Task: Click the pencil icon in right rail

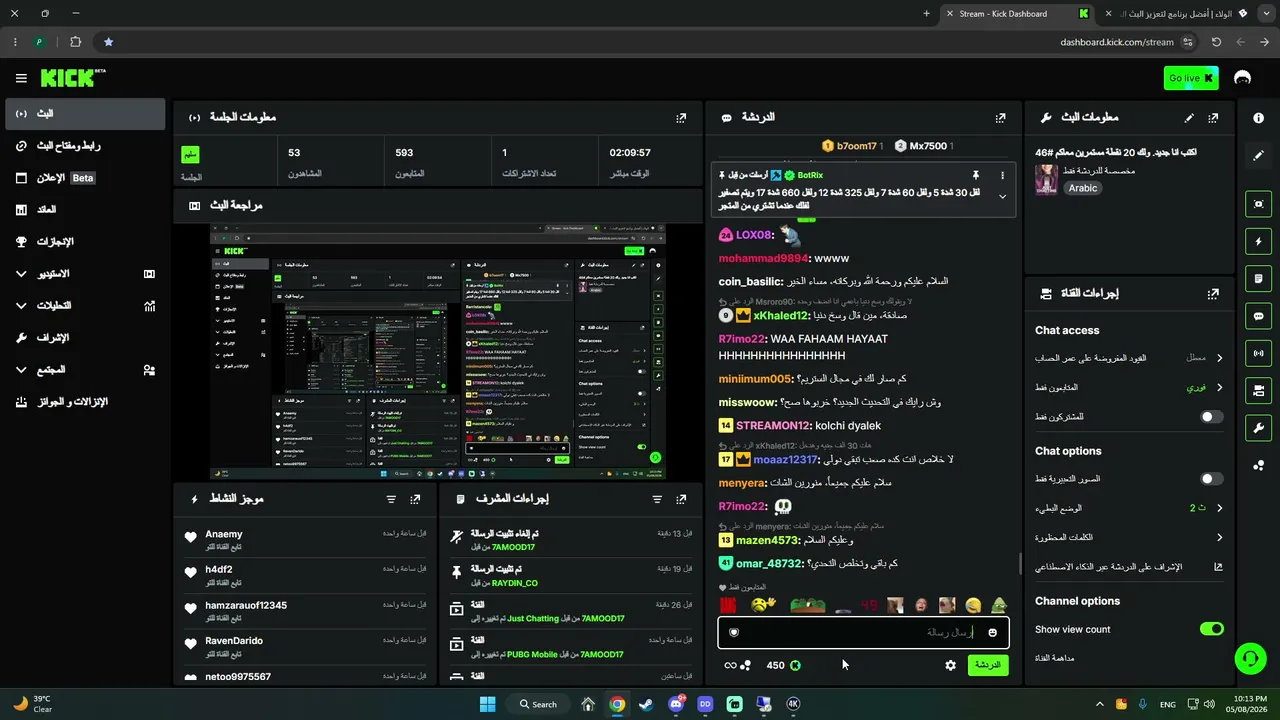Action: 1258,156
